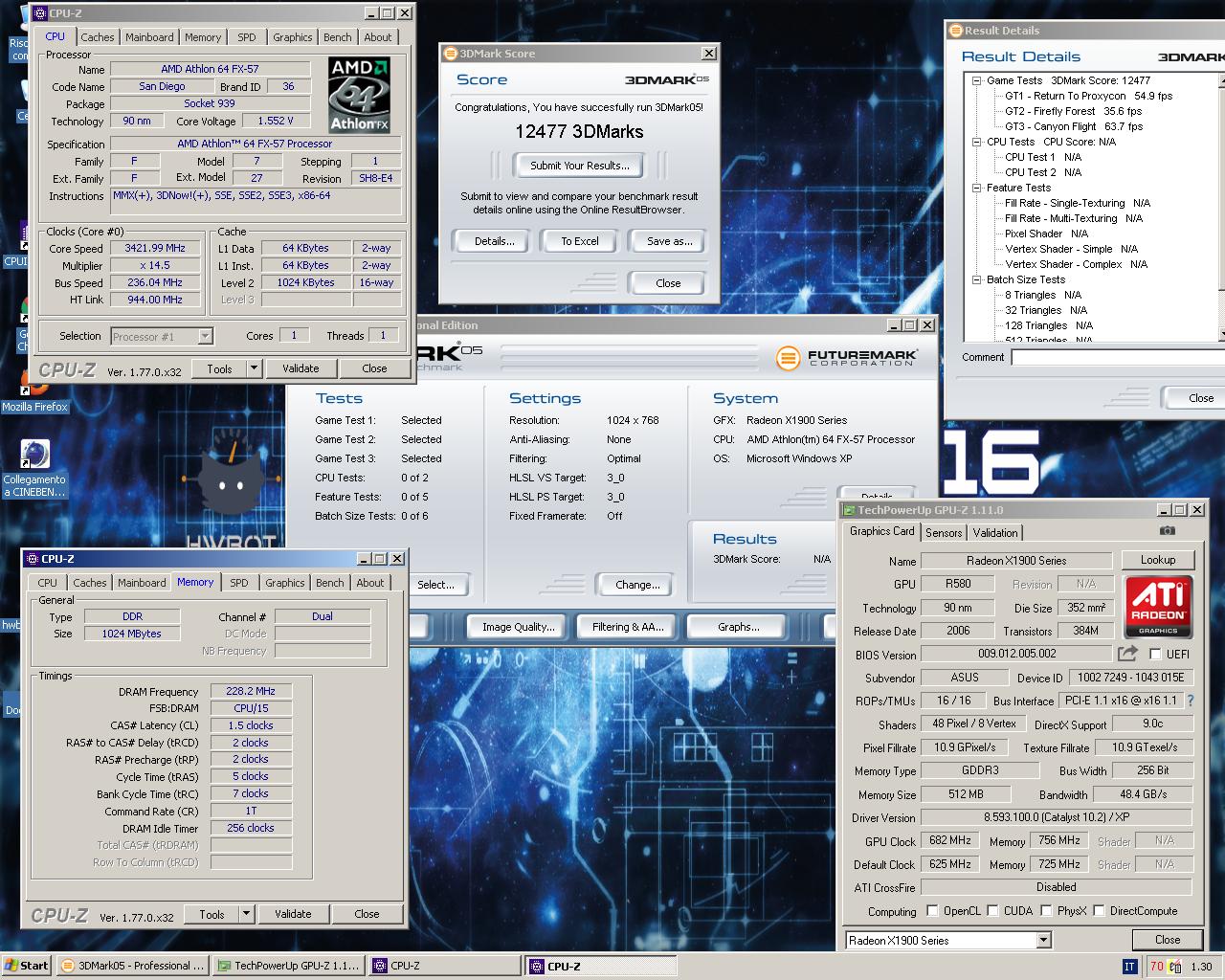Switch to Graphics tab in bottom CPU-Z window
Viewport: 1225px width, 980px height.
[x=284, y=583]
